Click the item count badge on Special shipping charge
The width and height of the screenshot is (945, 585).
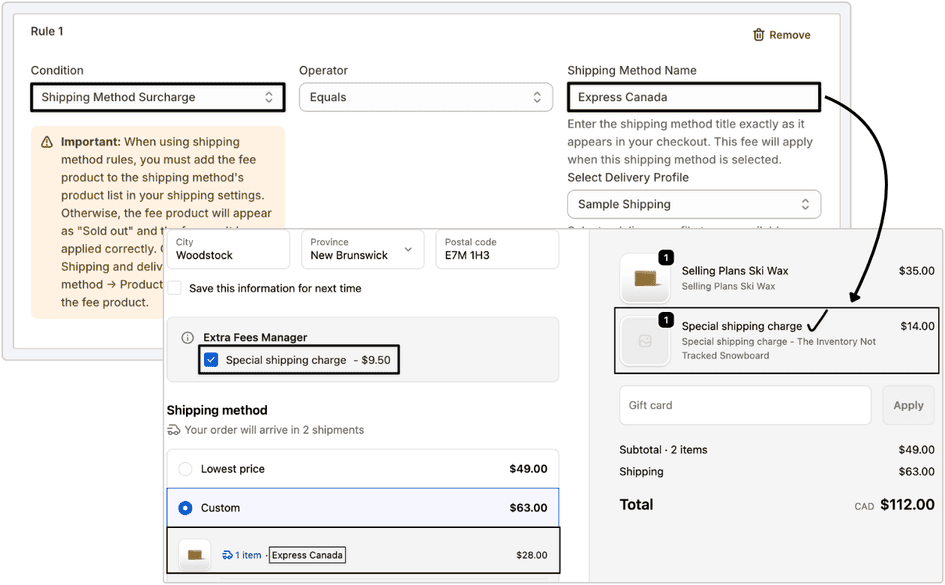click(665, 320)
